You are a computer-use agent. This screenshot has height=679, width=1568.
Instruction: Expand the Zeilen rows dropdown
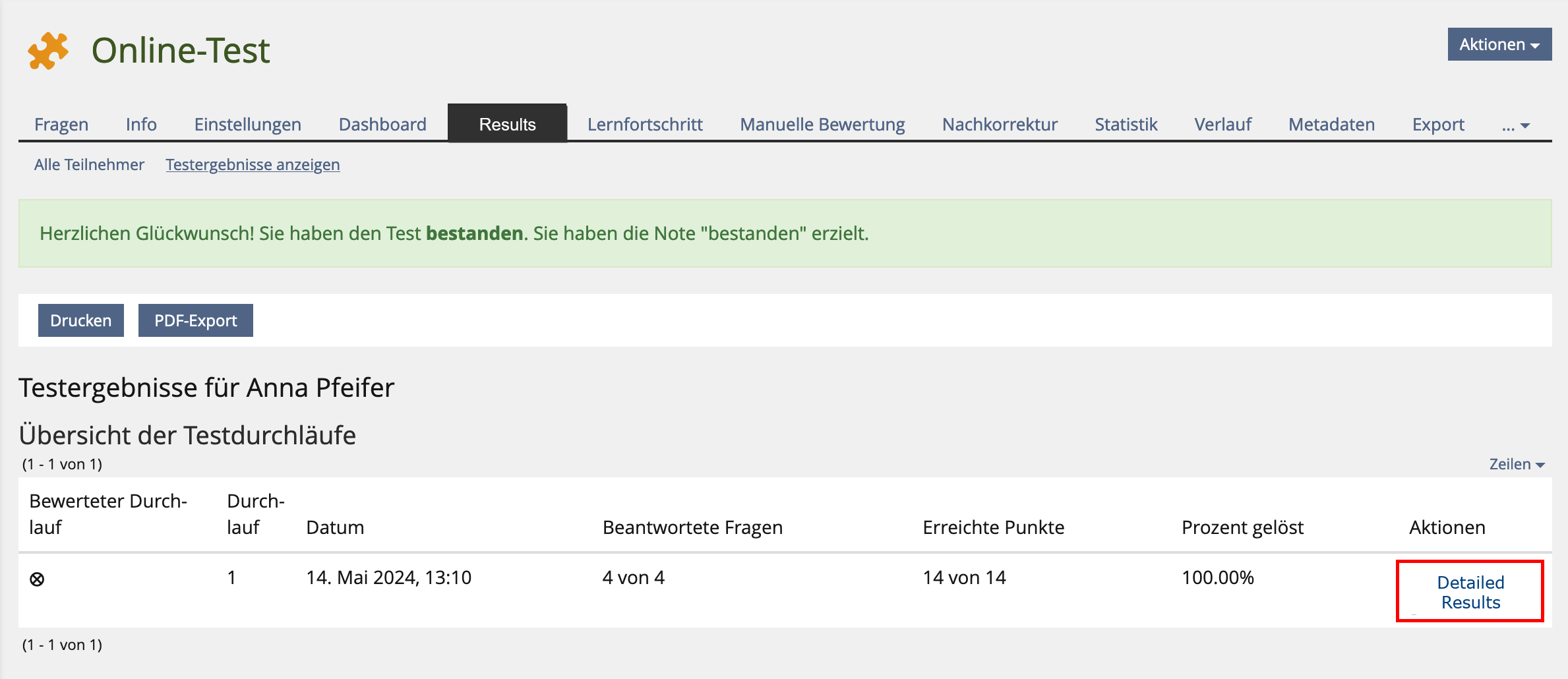1517,464
